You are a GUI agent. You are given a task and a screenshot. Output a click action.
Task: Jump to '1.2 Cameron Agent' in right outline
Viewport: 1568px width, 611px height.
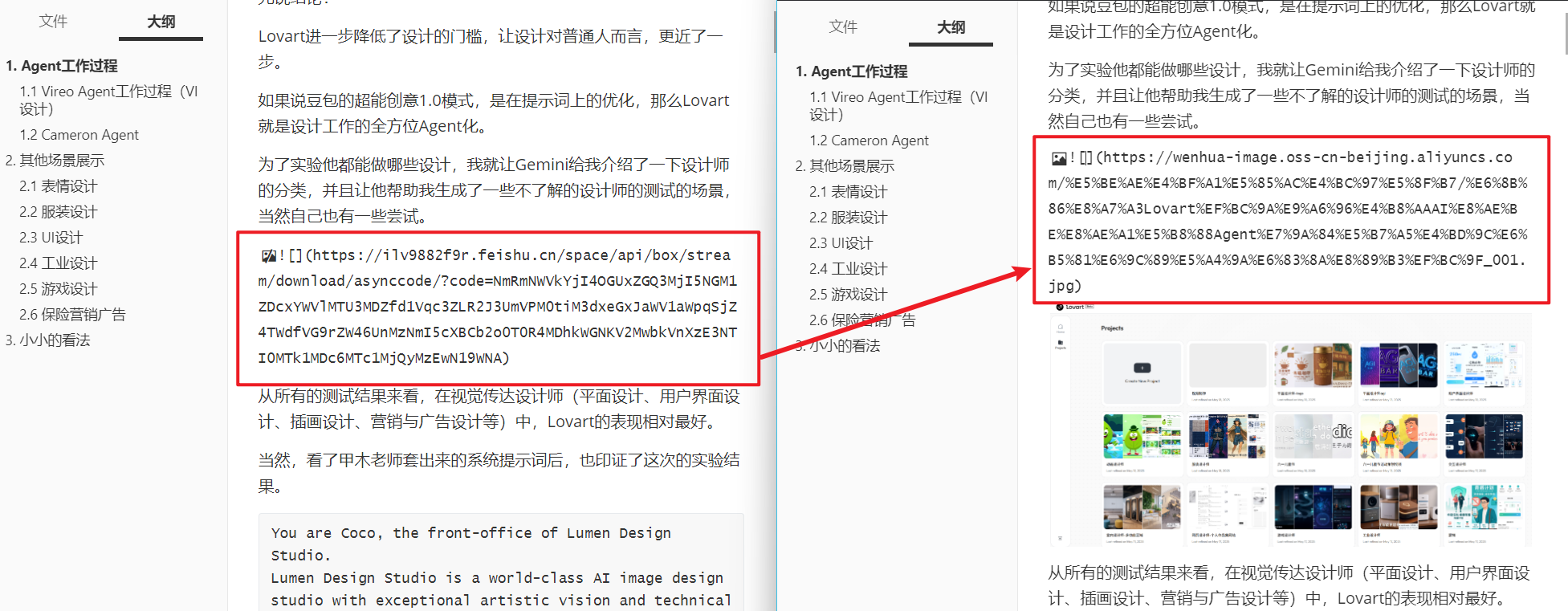click(x=870, y=141)
